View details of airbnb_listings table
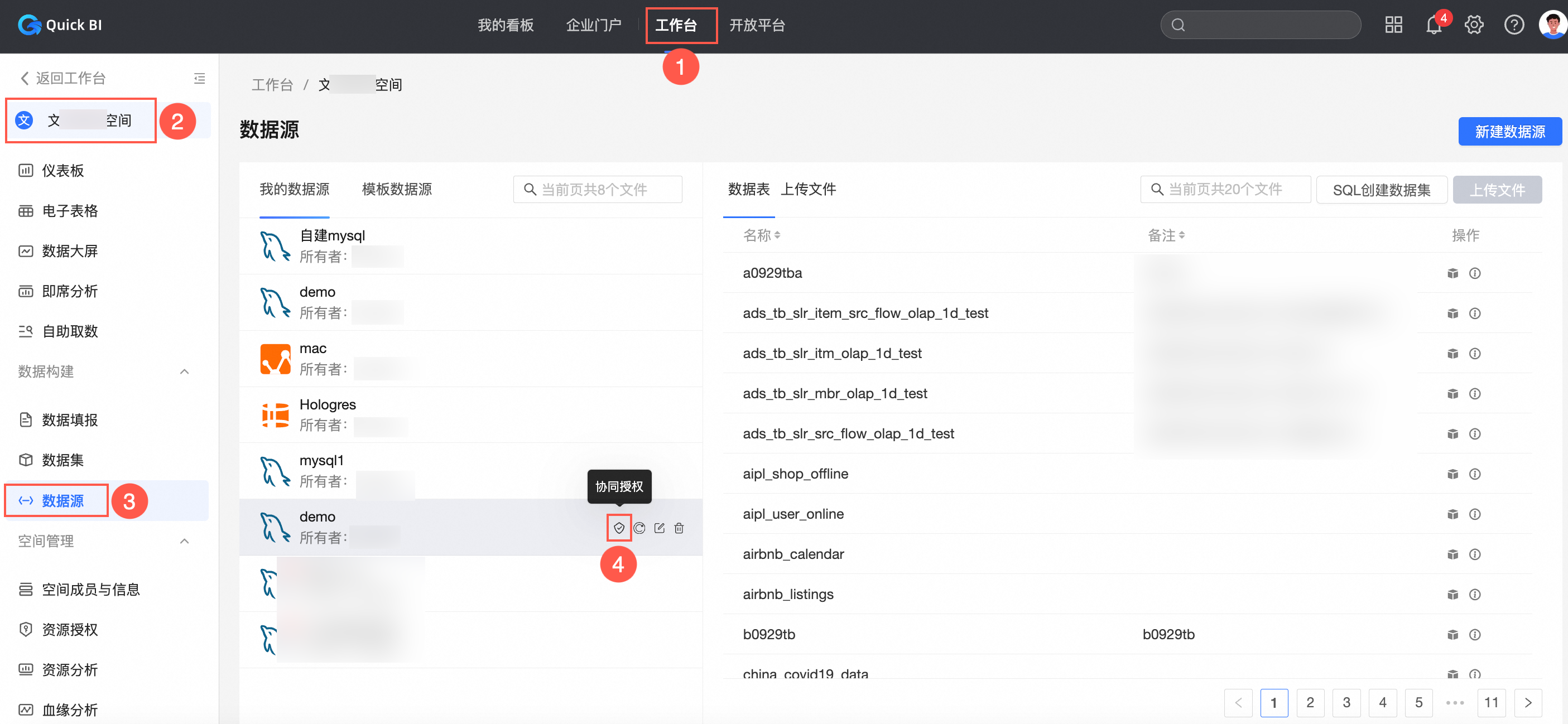The image size is (1568, 724). point(1474,595)
